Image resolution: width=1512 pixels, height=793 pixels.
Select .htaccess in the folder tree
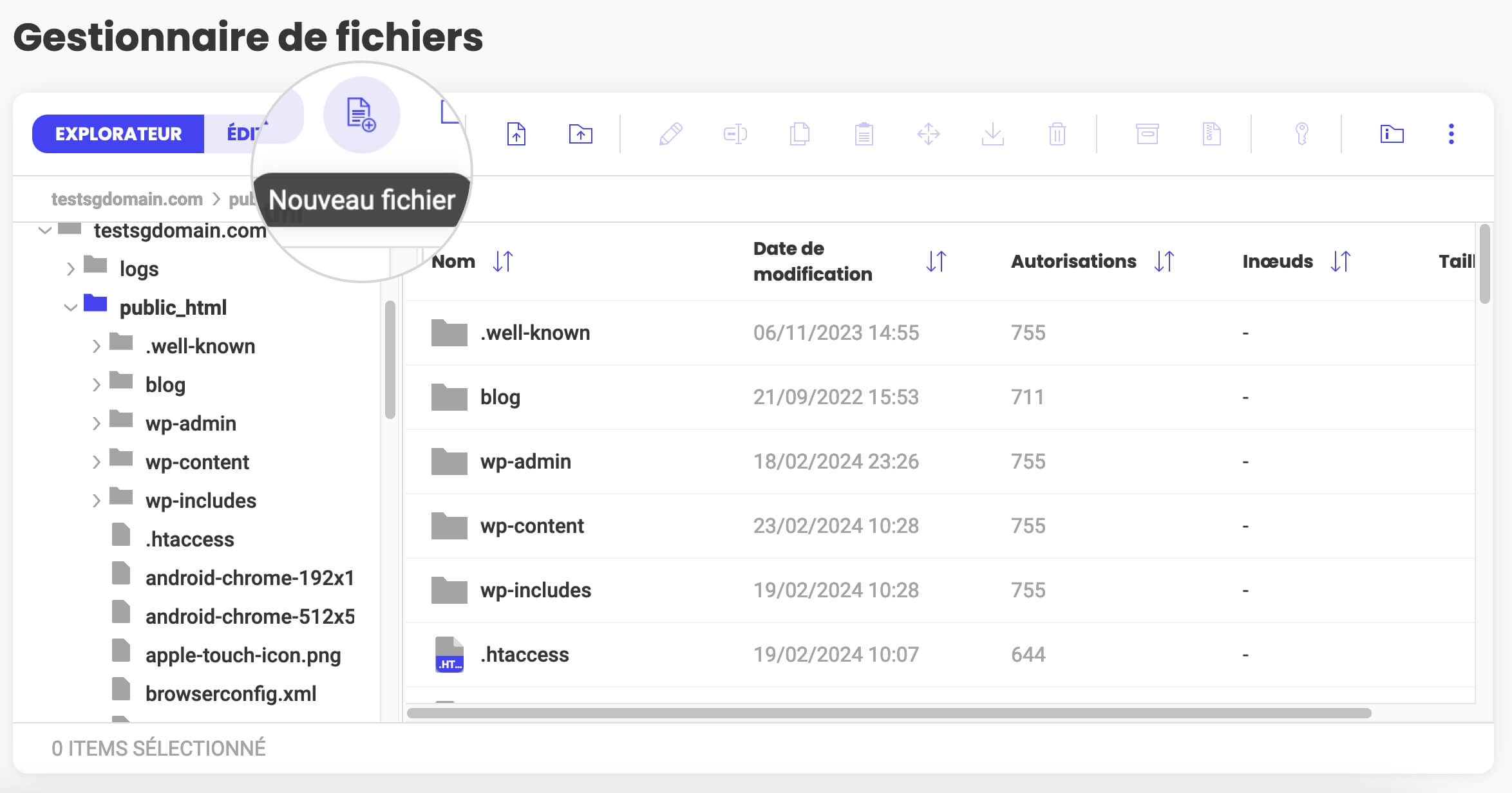(190, 539)
